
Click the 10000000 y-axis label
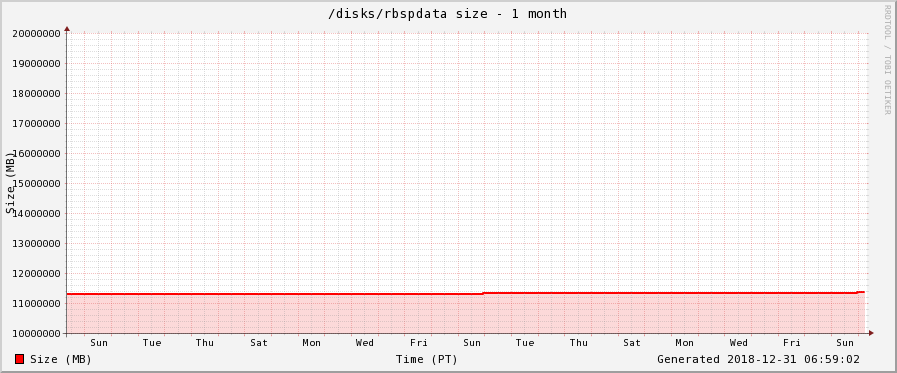click(37, 334)
